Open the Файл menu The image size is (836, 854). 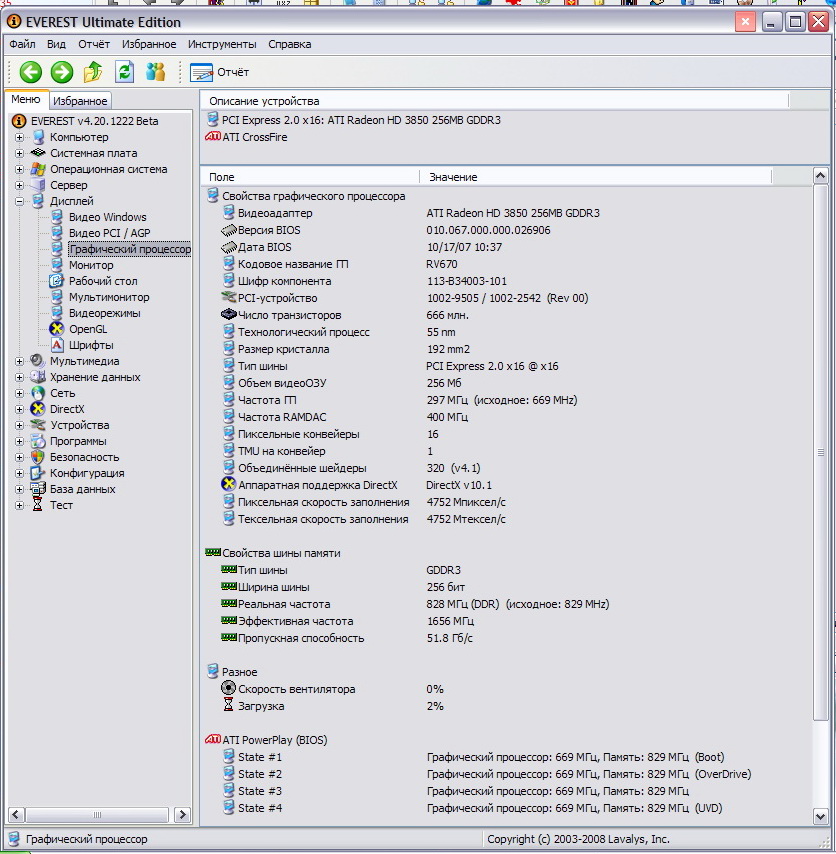[x=22, y=44]
